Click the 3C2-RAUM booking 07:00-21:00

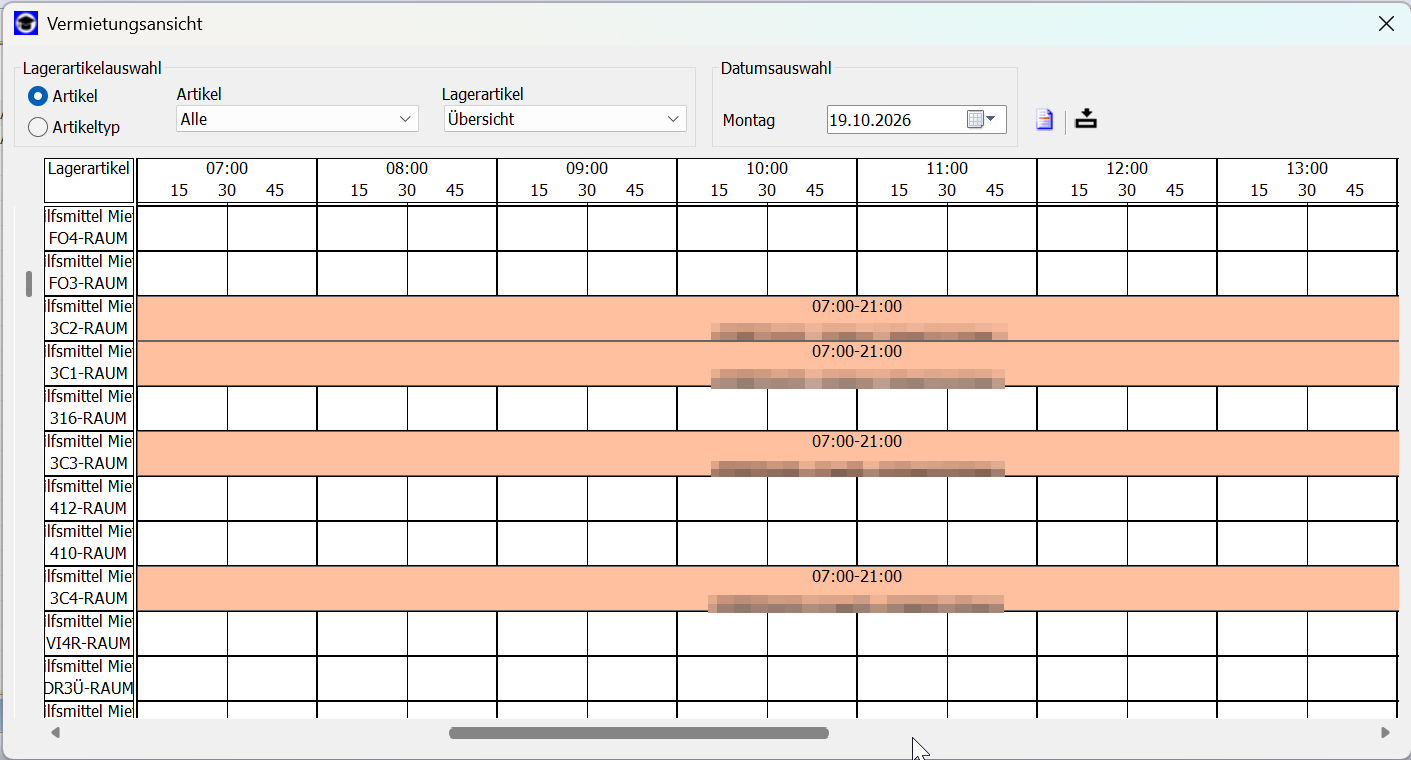click(767, 318)
